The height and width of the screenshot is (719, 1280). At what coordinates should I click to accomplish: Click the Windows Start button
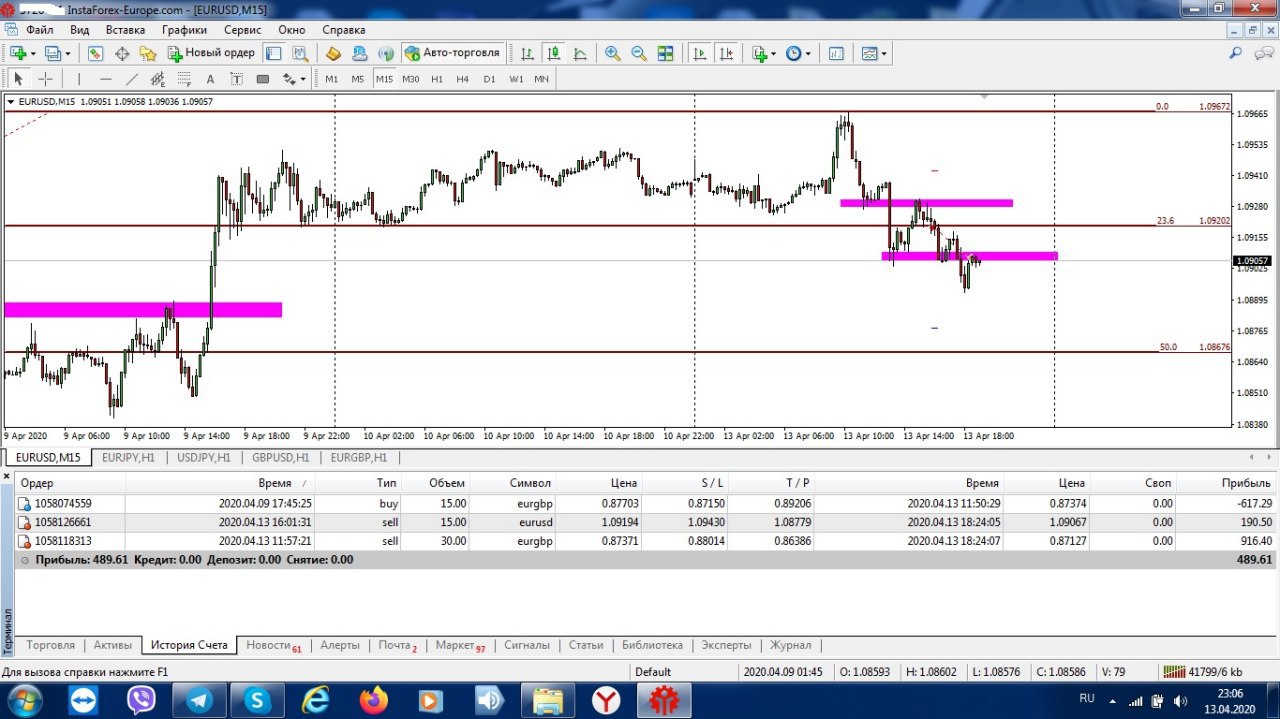pos(24,700)
